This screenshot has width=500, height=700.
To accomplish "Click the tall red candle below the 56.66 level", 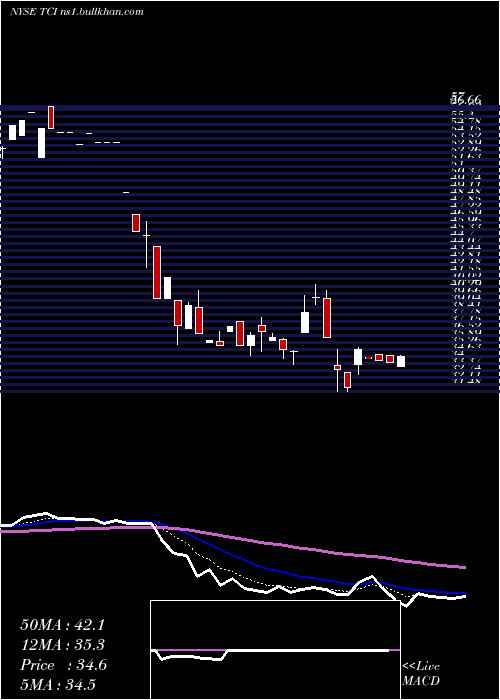I will pos(51,117).
